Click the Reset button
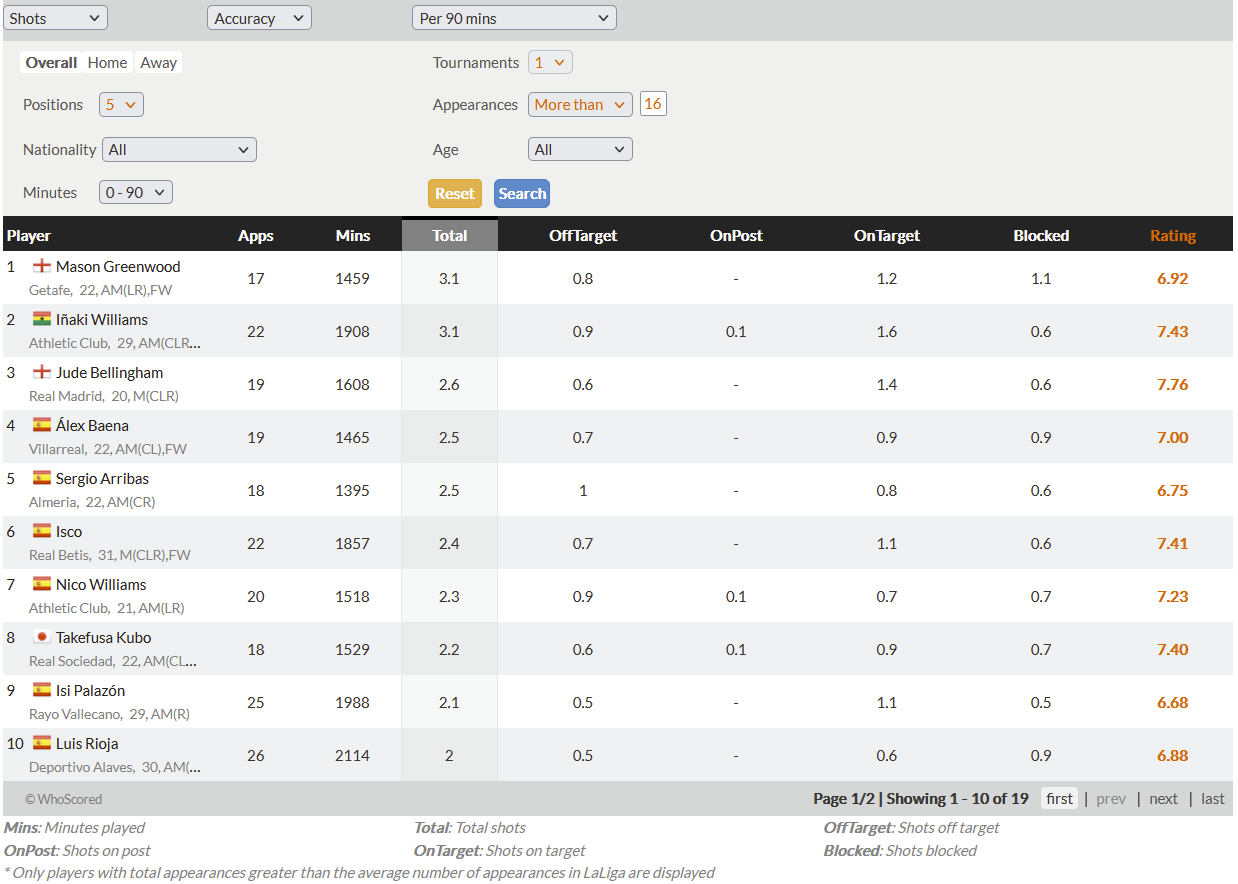The image size is (1238, 884). (455, 193)
